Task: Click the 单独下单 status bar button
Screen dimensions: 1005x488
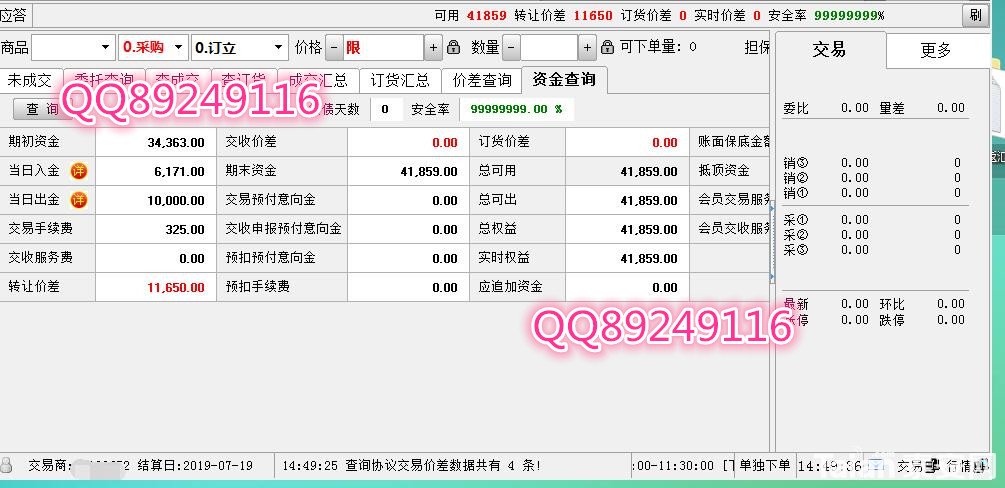Action: 765,466
